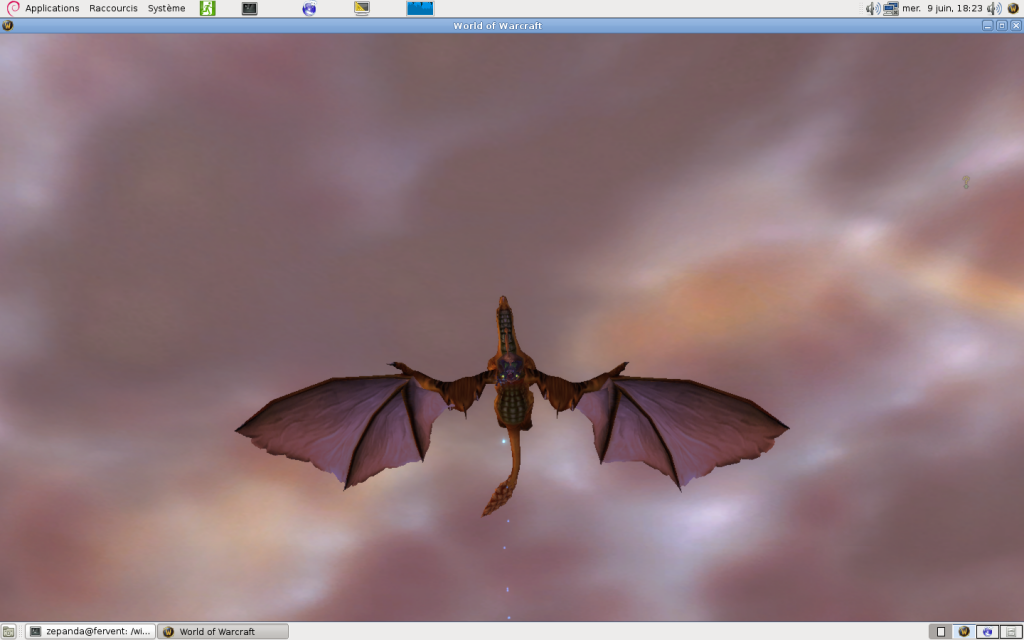
Task: Launch the web browser globe icon
Action: [x=310, y=8]
